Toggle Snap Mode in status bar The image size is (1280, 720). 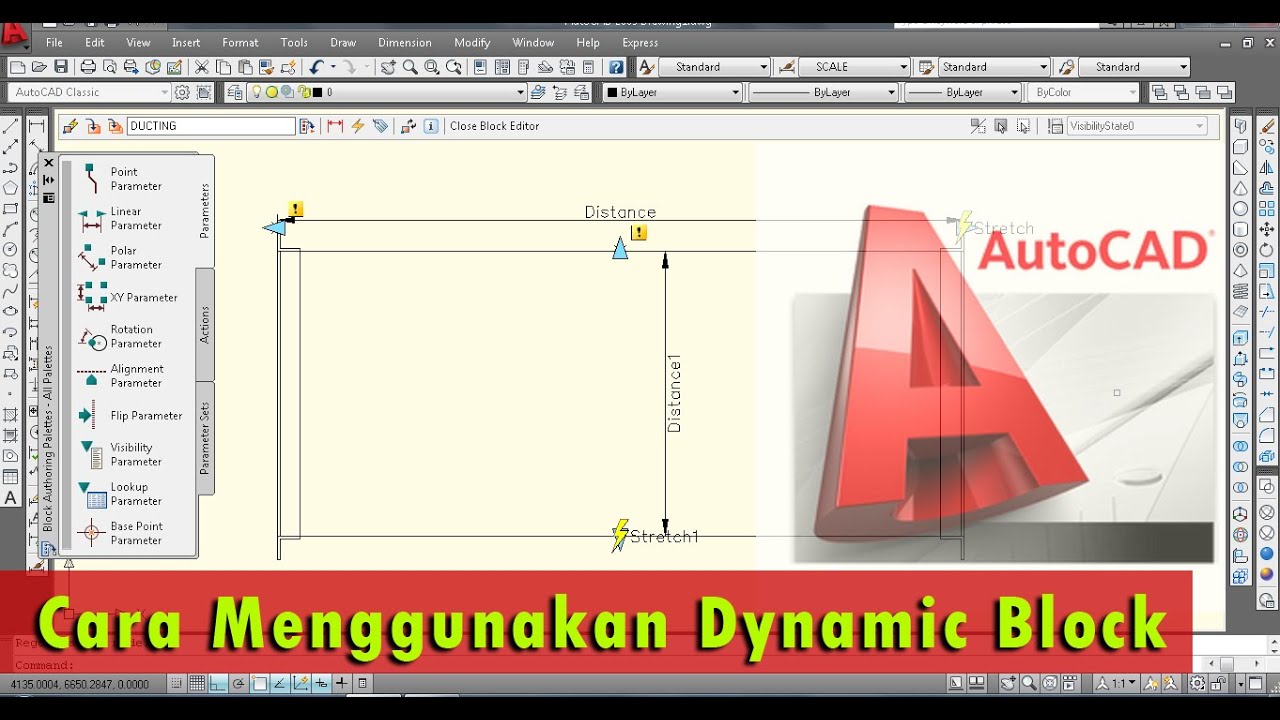pyautogui.click(x=176, y=684)
